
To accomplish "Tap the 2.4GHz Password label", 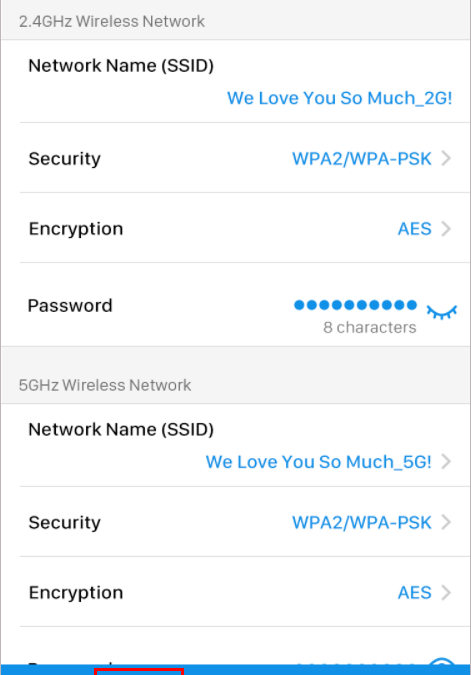I will pyautogui.click(x=70, y=306).
